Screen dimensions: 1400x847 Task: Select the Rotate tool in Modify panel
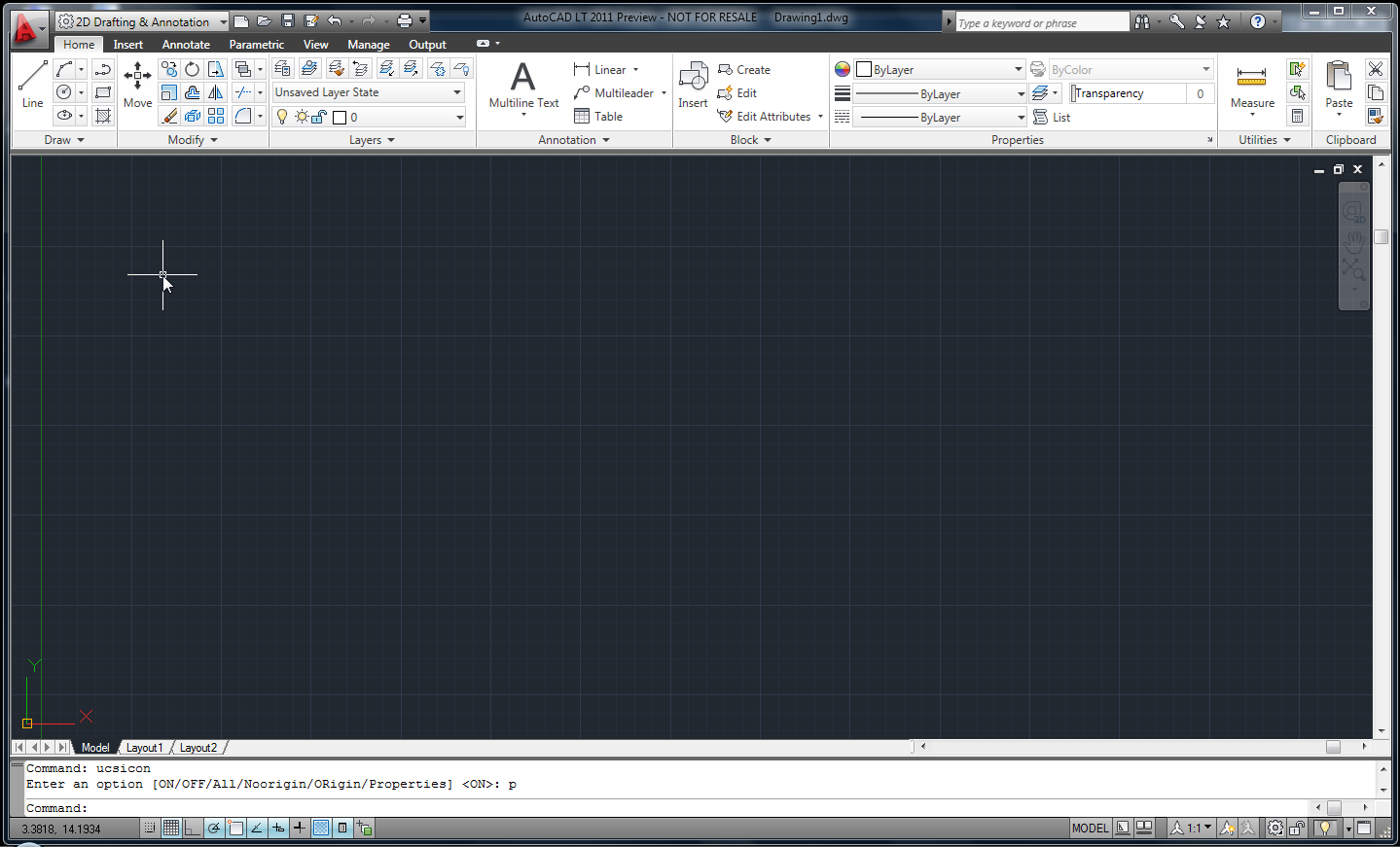pos(192,68)
